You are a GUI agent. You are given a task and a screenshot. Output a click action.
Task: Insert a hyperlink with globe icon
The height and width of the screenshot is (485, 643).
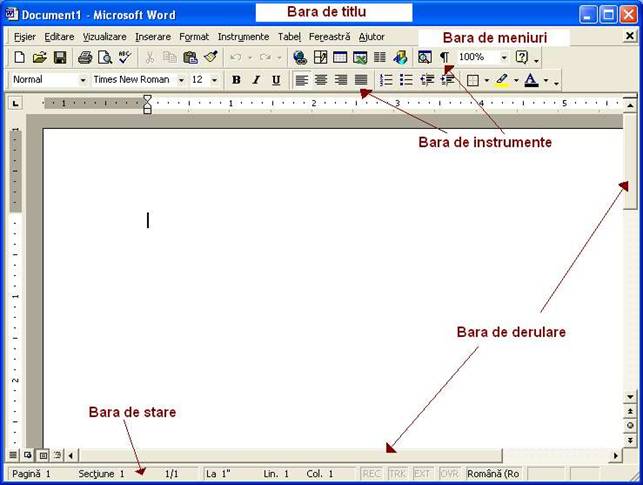(x=300, y=57)
